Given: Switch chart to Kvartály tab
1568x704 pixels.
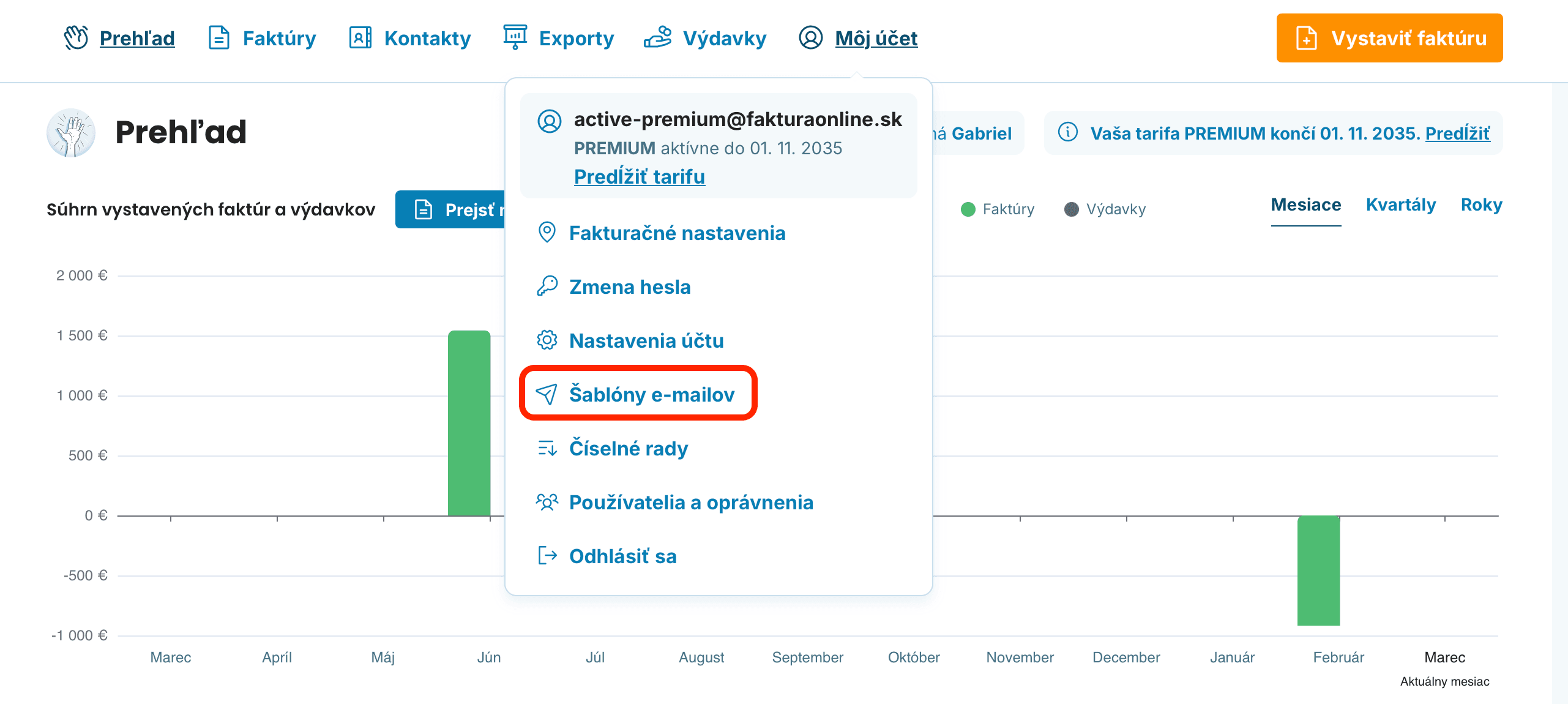Looking at the screenshot, I should 1400,205.
